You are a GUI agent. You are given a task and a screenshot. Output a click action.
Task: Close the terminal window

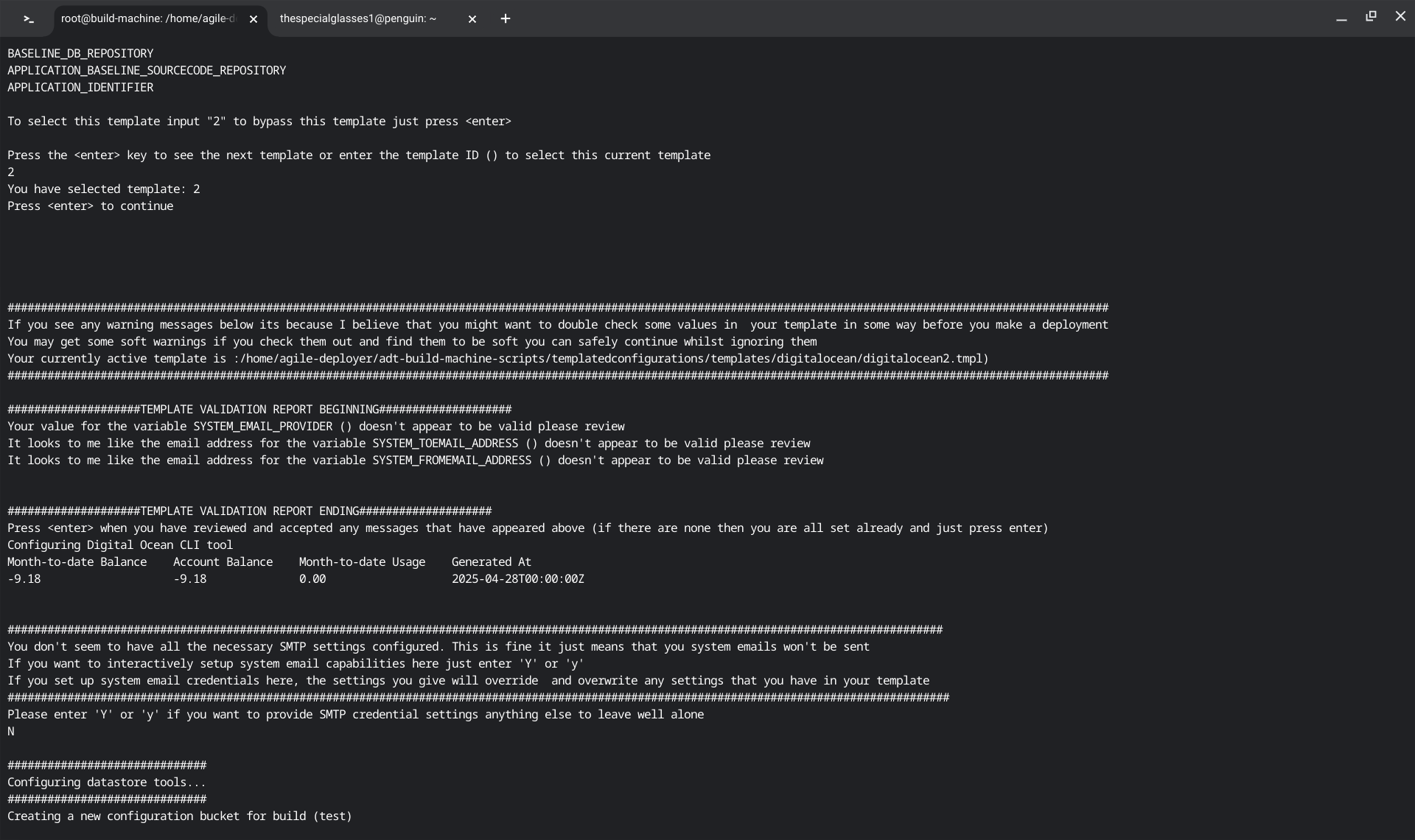point(1400,16)
